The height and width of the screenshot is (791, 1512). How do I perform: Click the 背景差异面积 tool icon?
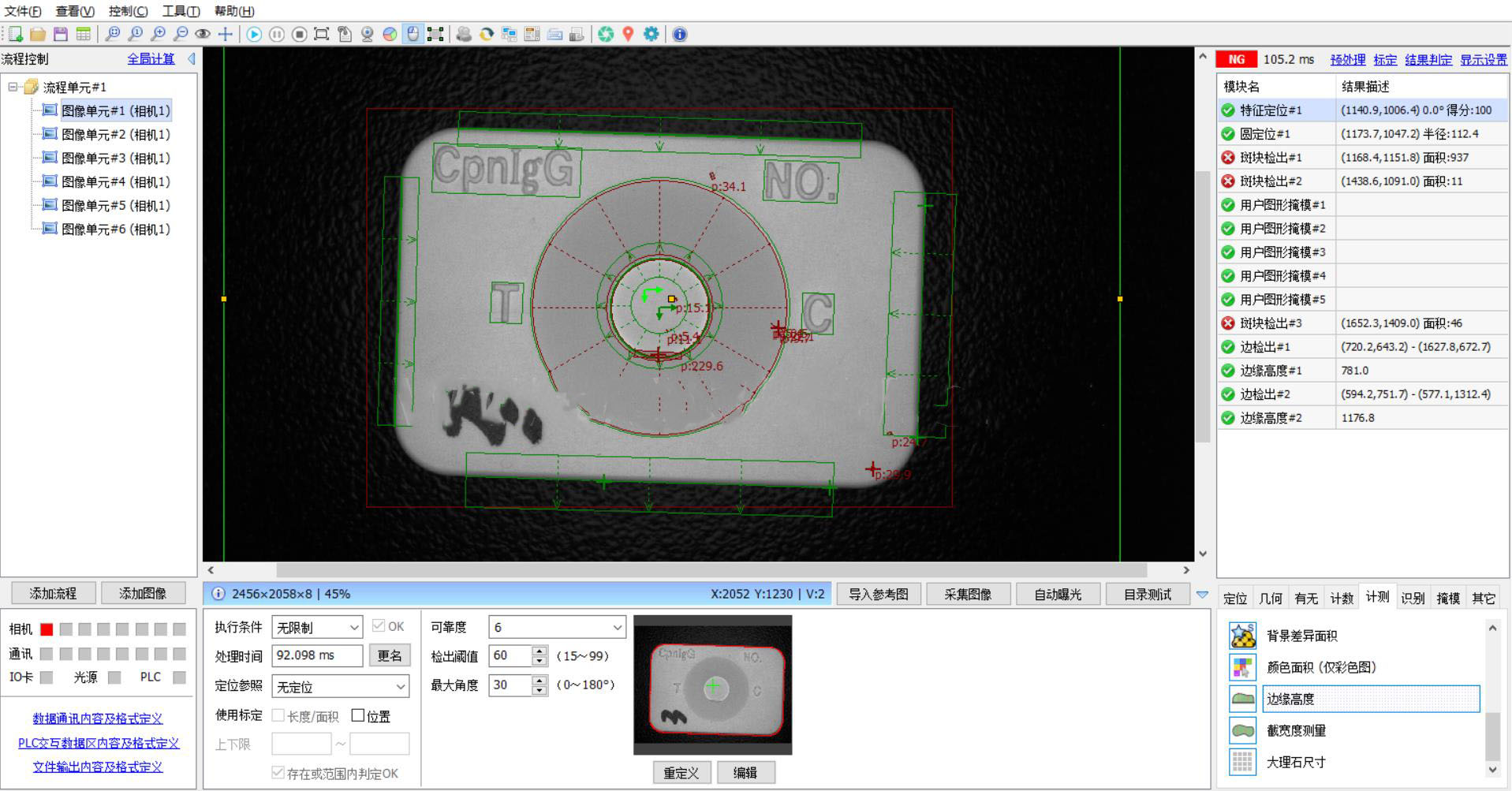pos(1243,636)
